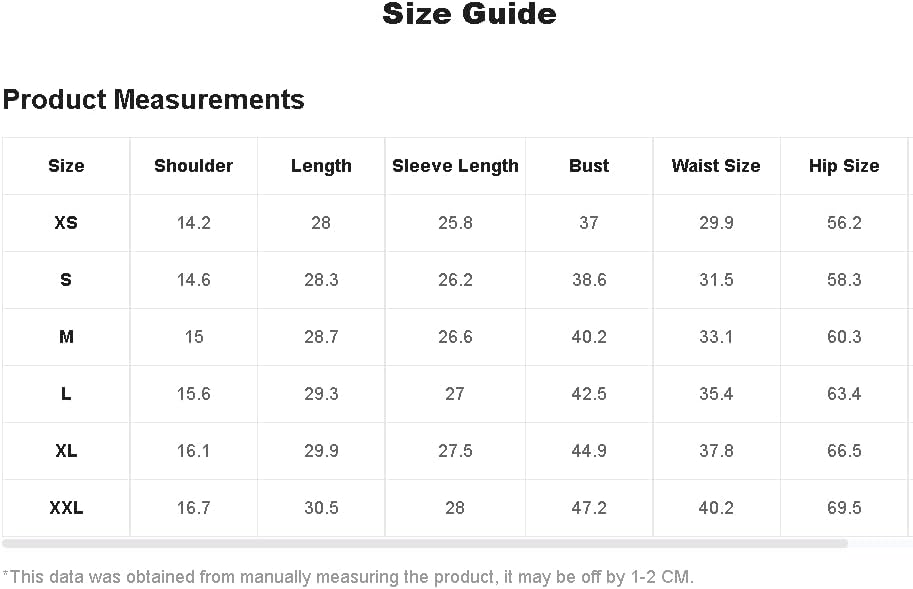Select the Bust column header
Screen dimensions: 913x589
pos(589,166)
